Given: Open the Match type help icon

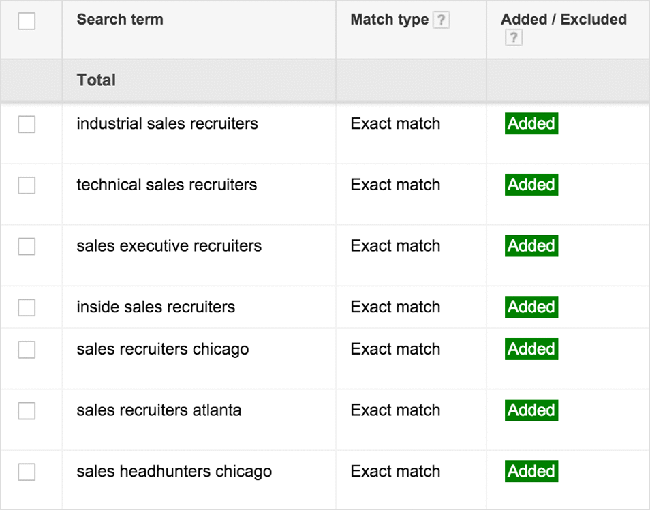Looking at the screenshot, I should (441, 20).
